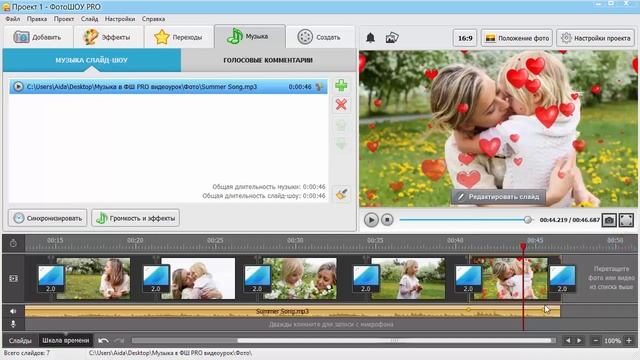Image resolution: width=640 pixels, height=360 pixels.
Task: Open the Слайд menu
Action: coord(89,19)
